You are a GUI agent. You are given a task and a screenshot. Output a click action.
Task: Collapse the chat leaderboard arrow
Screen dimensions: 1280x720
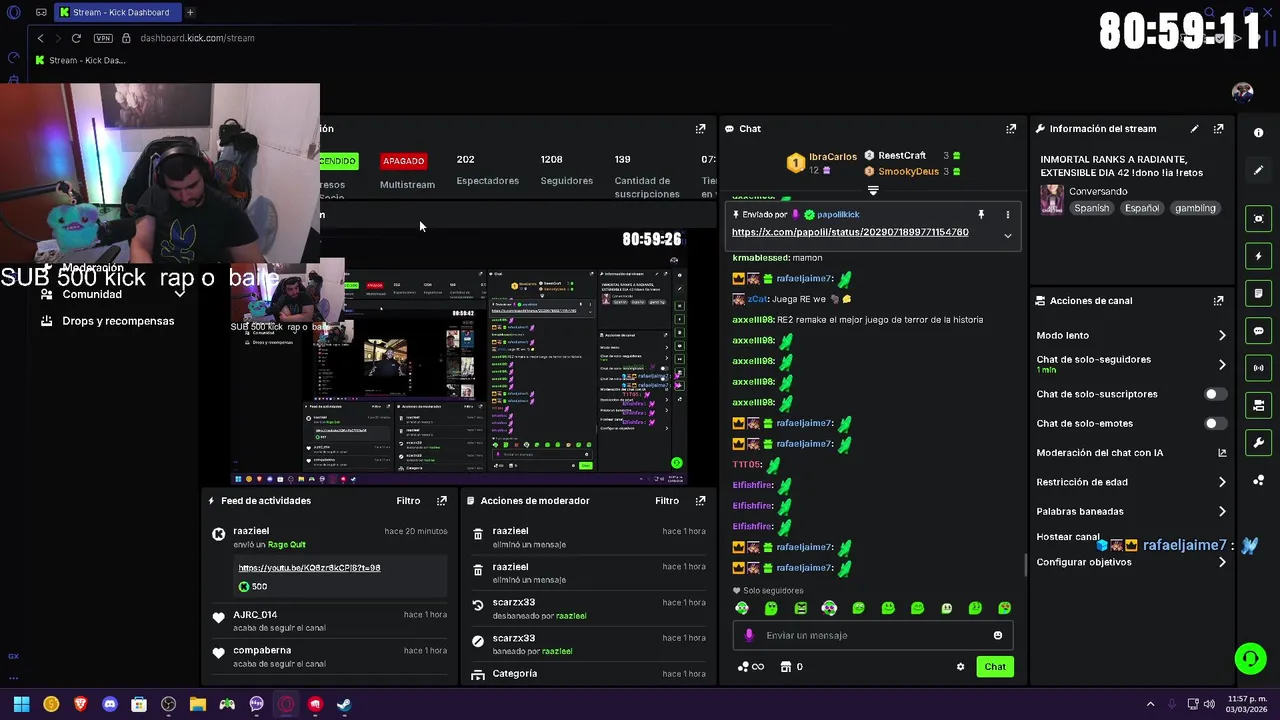coord(873,190)
